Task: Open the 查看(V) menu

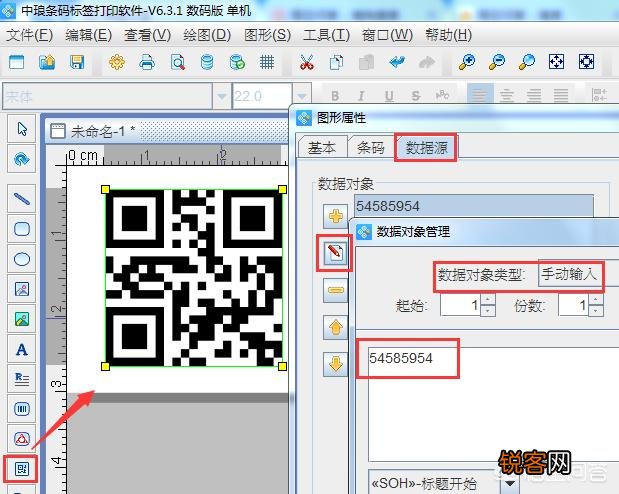Action: click(148, 35)
